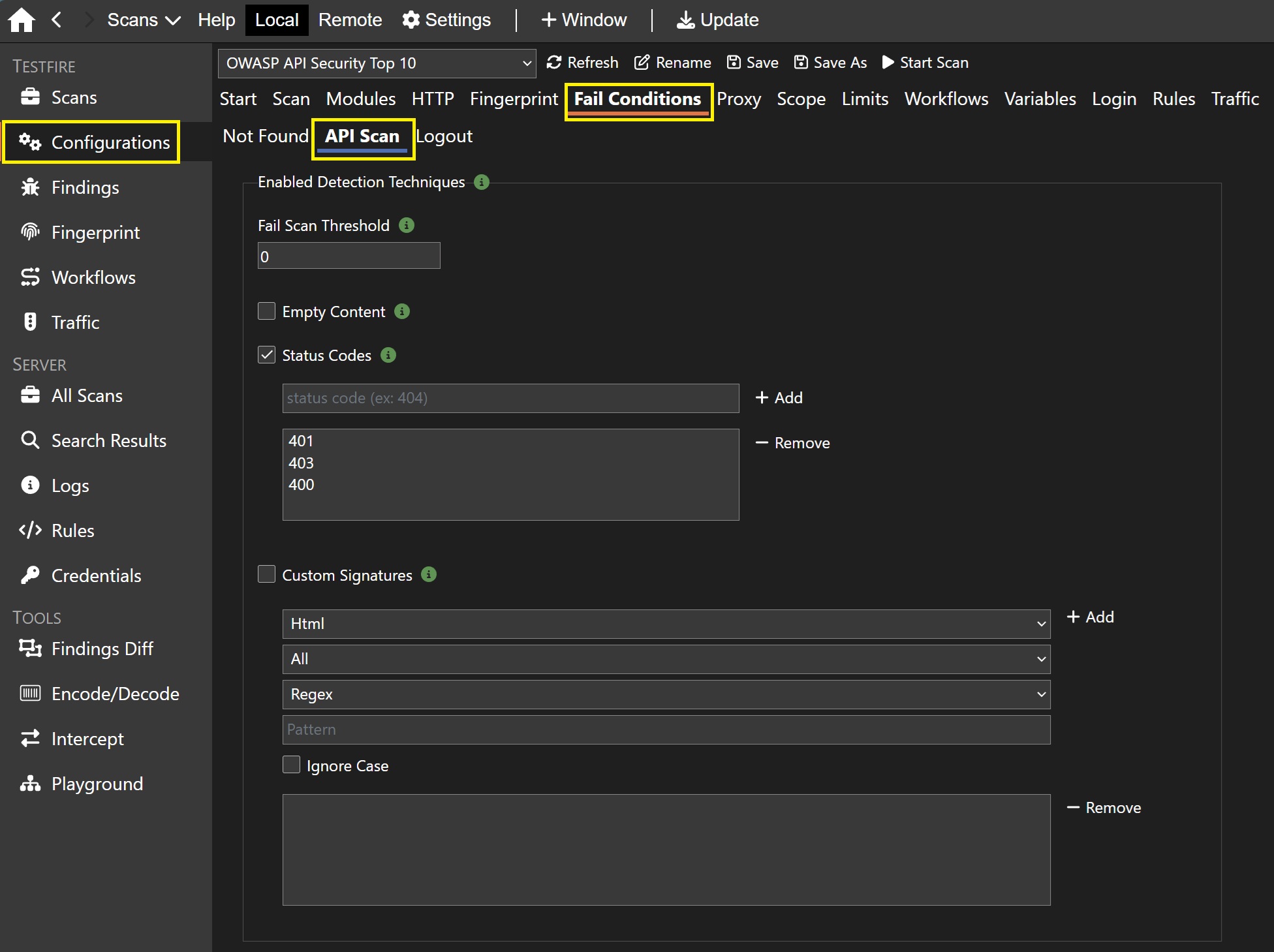The height and width of the screenshot is (952, 1274).
Task: Open the Logout sub-tab
Action: pos(444,136)
